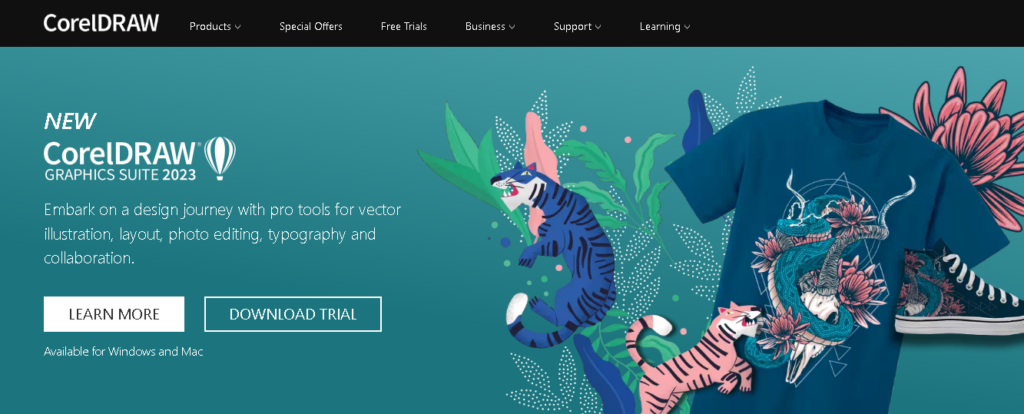Expand the Products chevron arrow
This screenshot has height=414, width=1024.
tap(238, 27)
